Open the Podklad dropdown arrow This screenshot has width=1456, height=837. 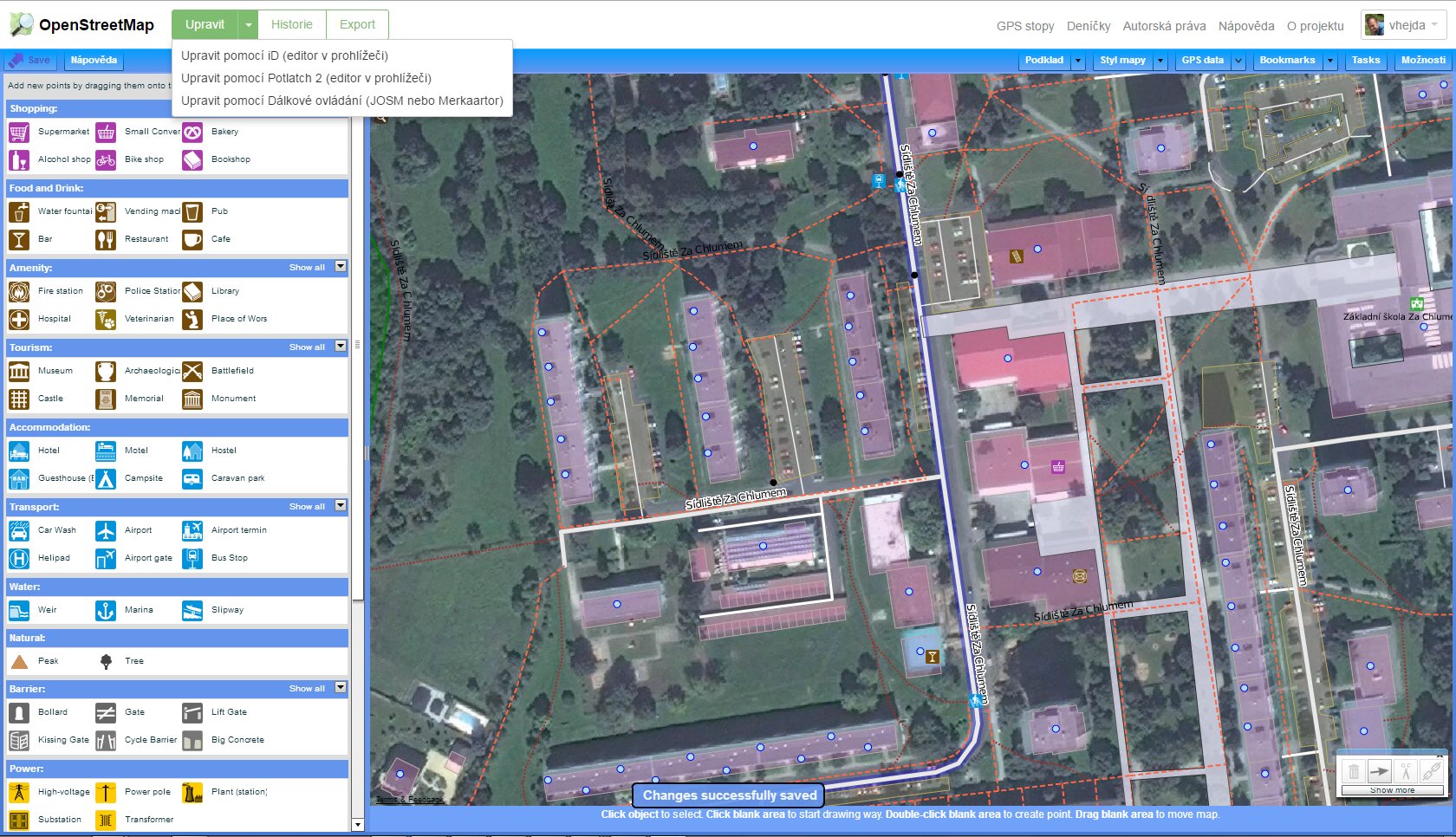click(1078, 61)
